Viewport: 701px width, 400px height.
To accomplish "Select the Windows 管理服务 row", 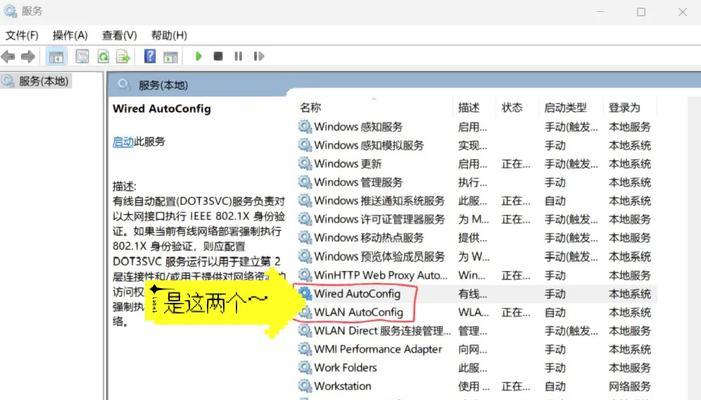I will coord(475,182).
